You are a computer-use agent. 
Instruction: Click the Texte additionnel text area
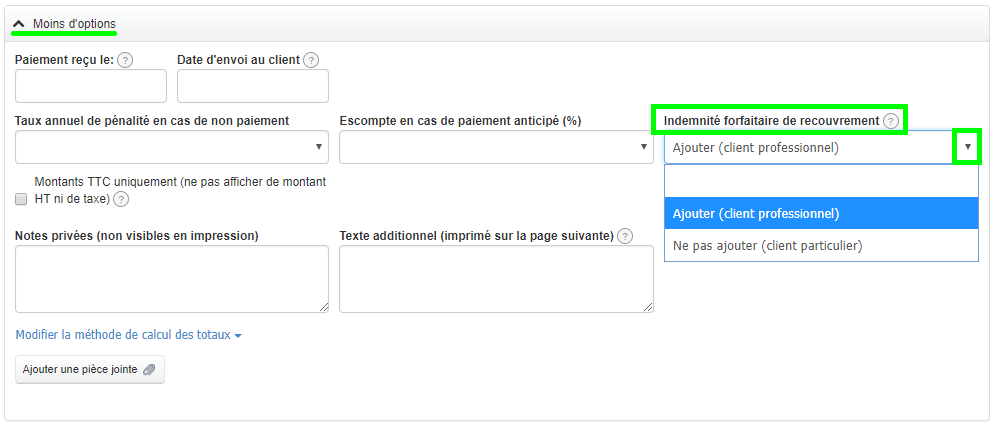[496, 279]
